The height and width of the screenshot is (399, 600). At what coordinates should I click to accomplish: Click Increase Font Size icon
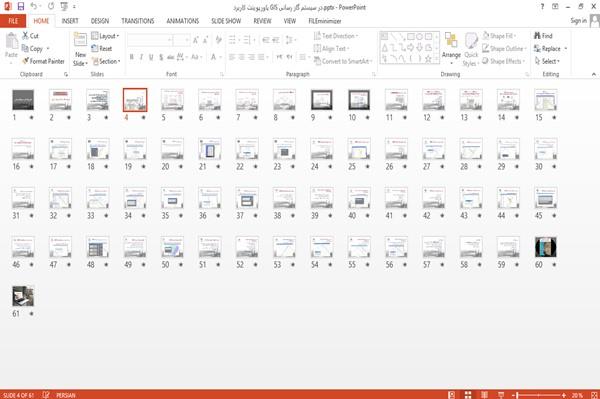(x=196, y=40)
